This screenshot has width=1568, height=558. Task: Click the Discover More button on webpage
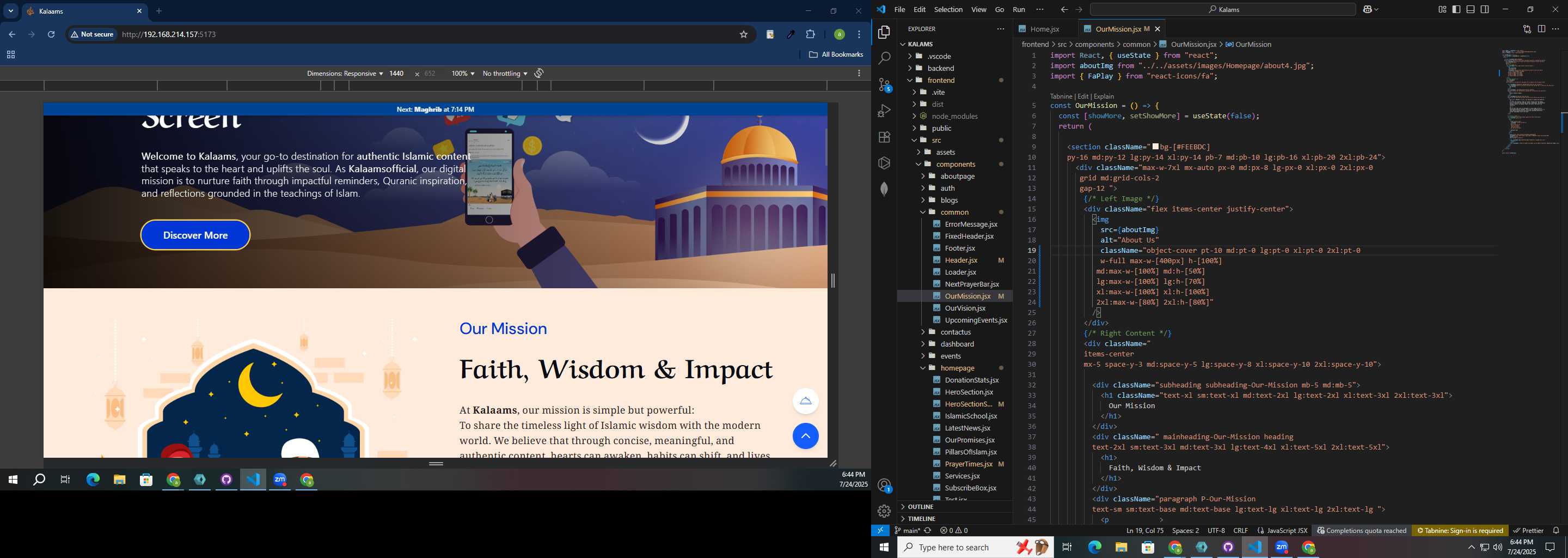tap(195, 235)
